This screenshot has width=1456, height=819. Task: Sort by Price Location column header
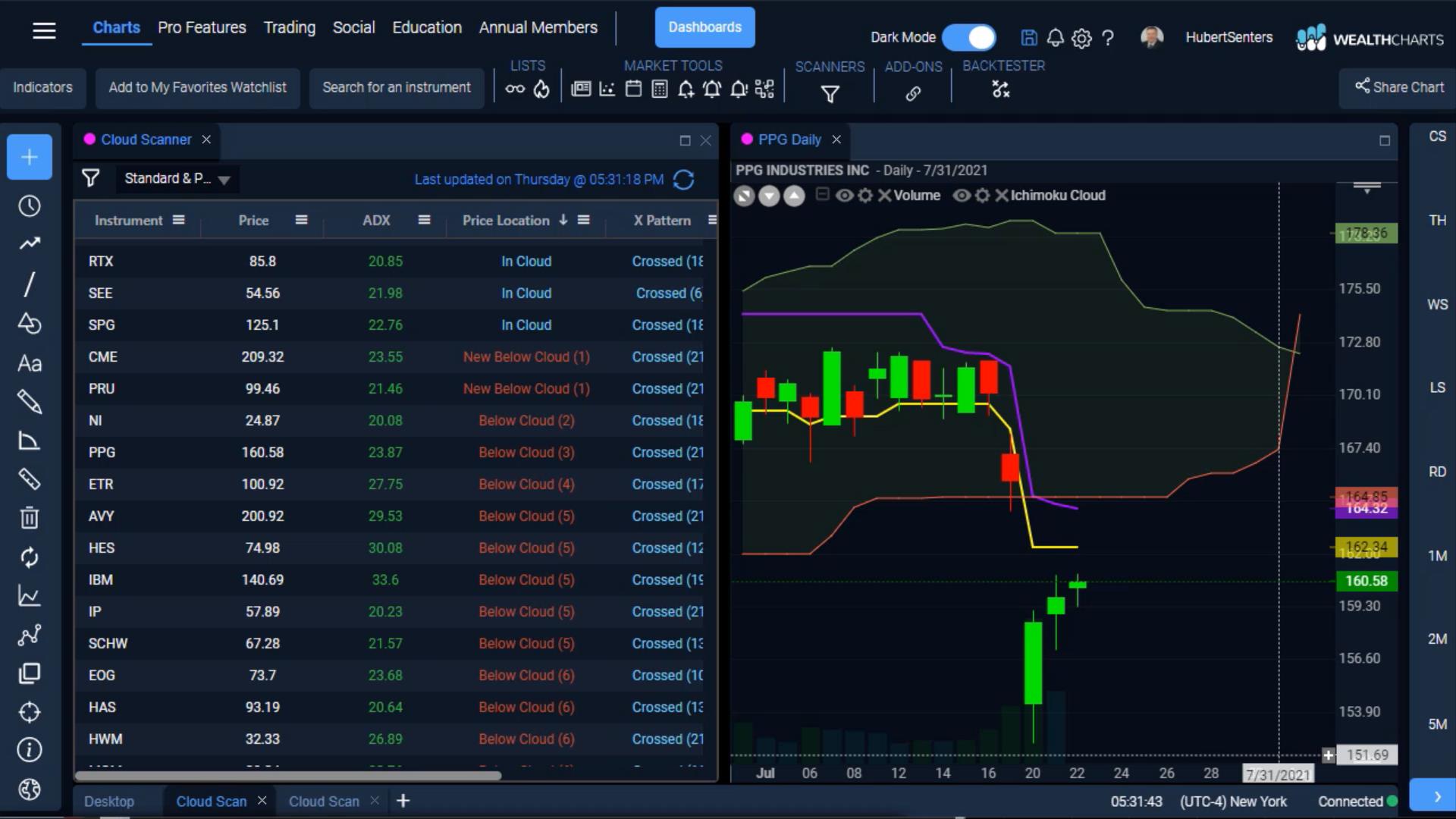506,221
